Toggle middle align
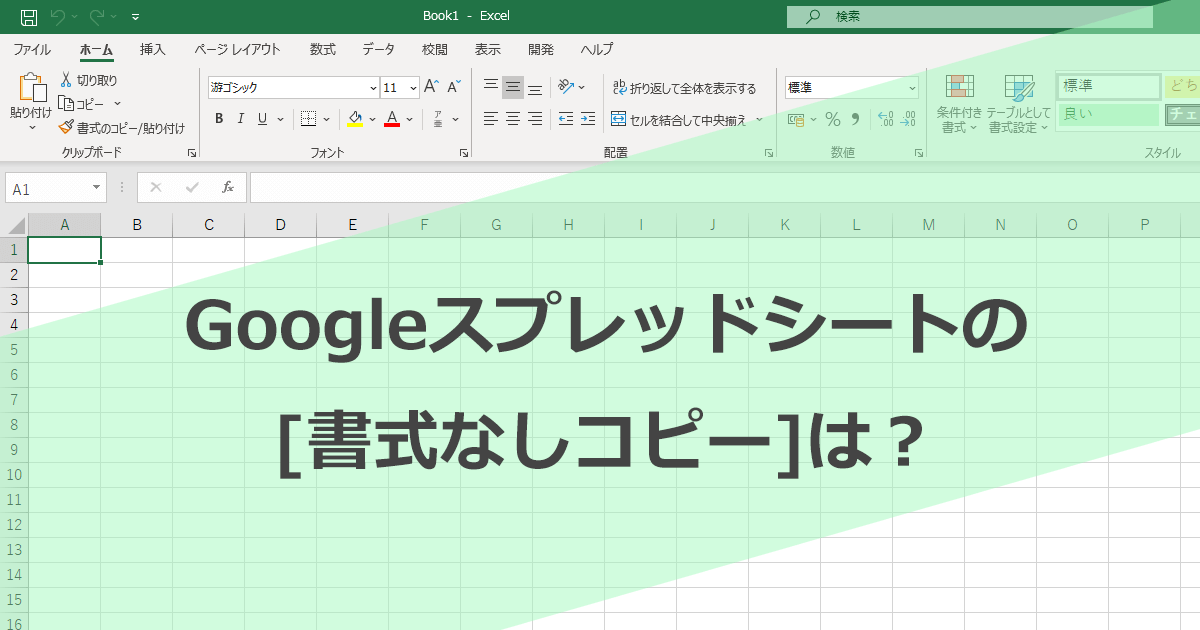Screen dimensions: 1200x630 point(513,87)
